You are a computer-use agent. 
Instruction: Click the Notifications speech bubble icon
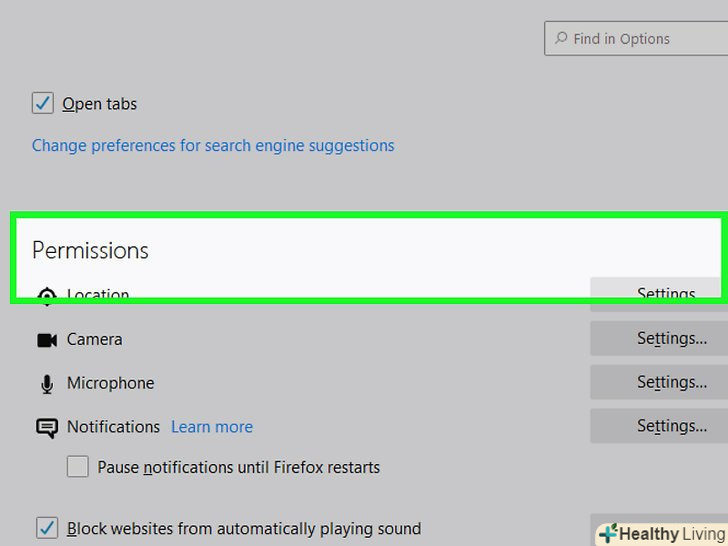tap(46, 428)
